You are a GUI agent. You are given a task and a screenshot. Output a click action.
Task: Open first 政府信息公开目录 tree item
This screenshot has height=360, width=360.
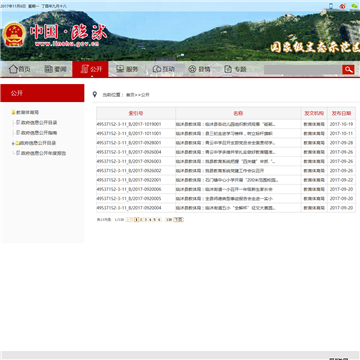click(37, 123)
